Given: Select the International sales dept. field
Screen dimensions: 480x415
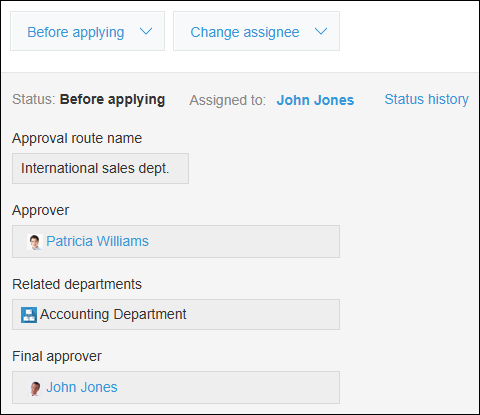Looking at the screenshot, I should 100,168.
